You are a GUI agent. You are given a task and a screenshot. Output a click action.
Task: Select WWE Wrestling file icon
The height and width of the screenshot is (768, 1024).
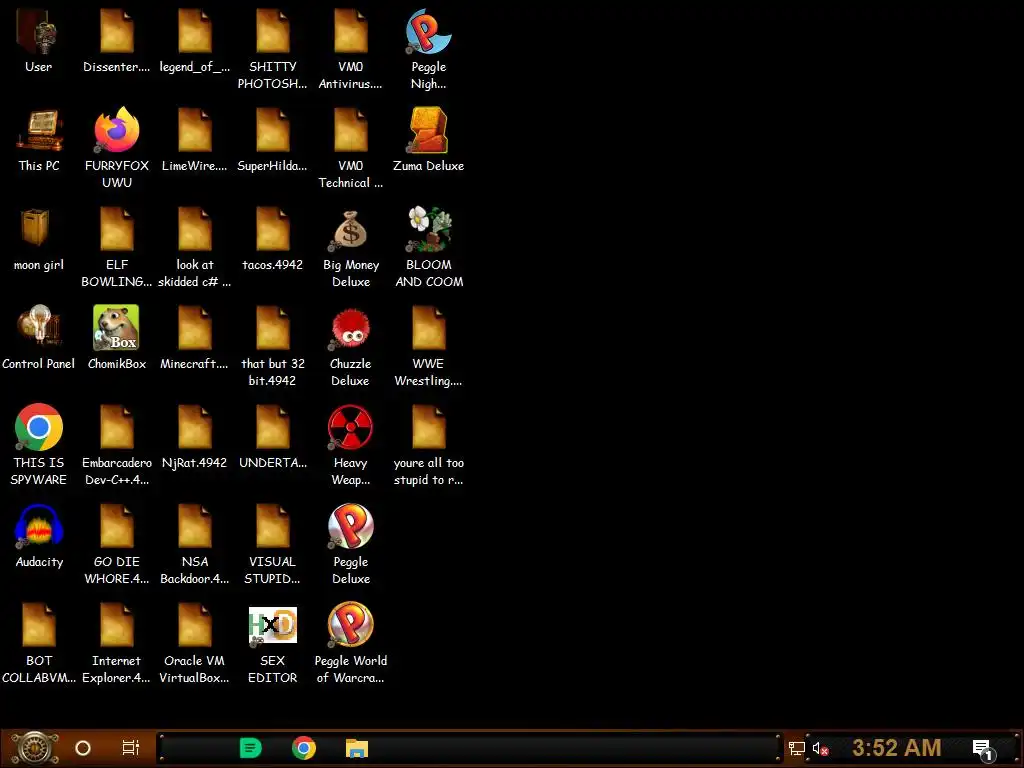(x=428, y=328)
